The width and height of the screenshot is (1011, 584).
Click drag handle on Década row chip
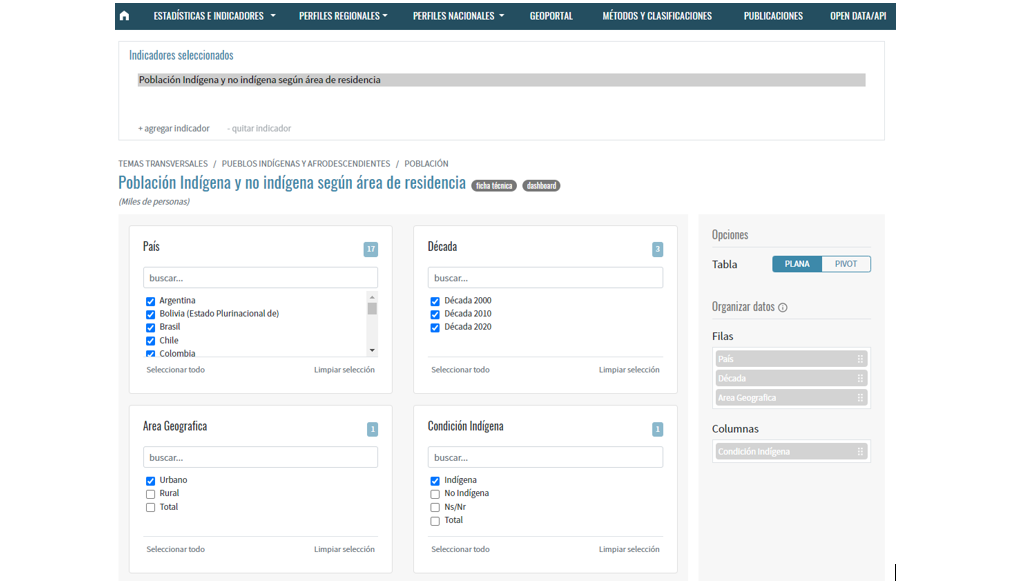(x=859, y=379)
